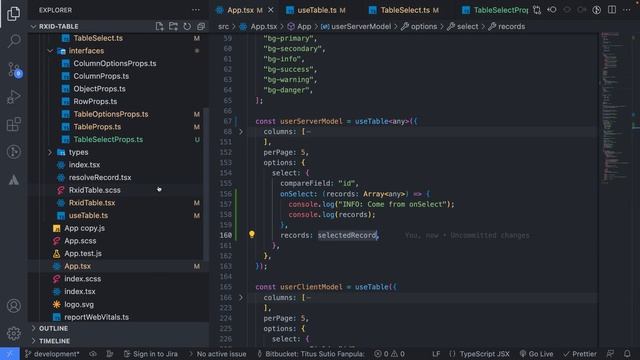Click the New File icon in explorer
640x360 pixels.
[159, 27]
